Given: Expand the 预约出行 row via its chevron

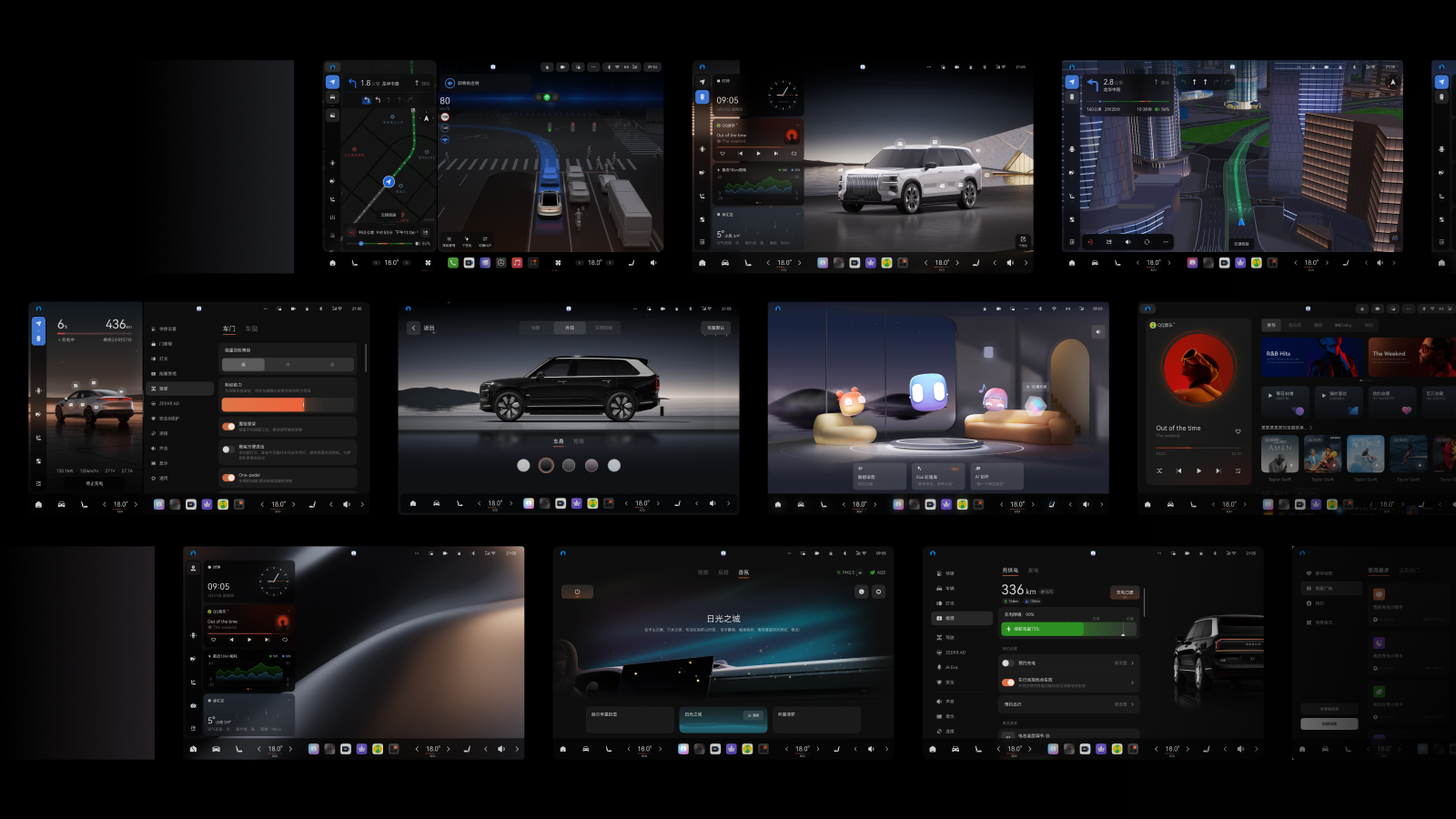Looking at the screenshot, I should pos(1132,704).
